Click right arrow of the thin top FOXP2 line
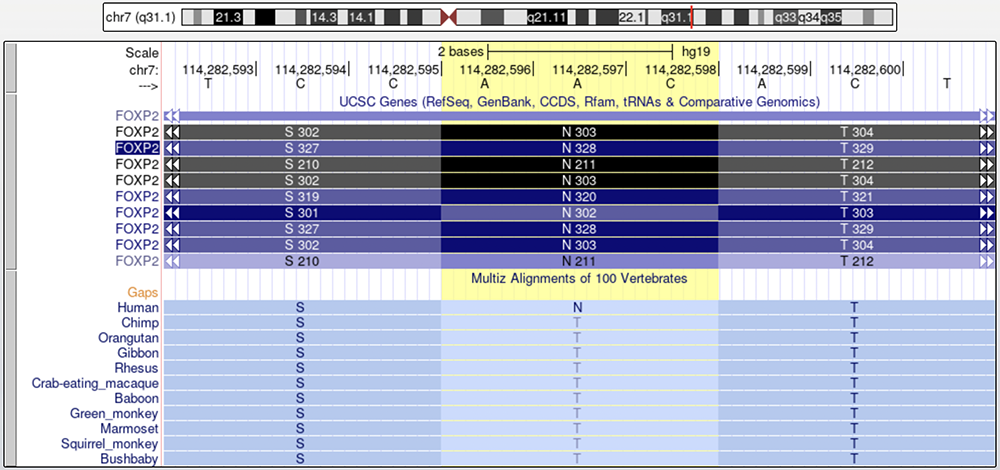The image size is (1000, 470). click(988, 116)
